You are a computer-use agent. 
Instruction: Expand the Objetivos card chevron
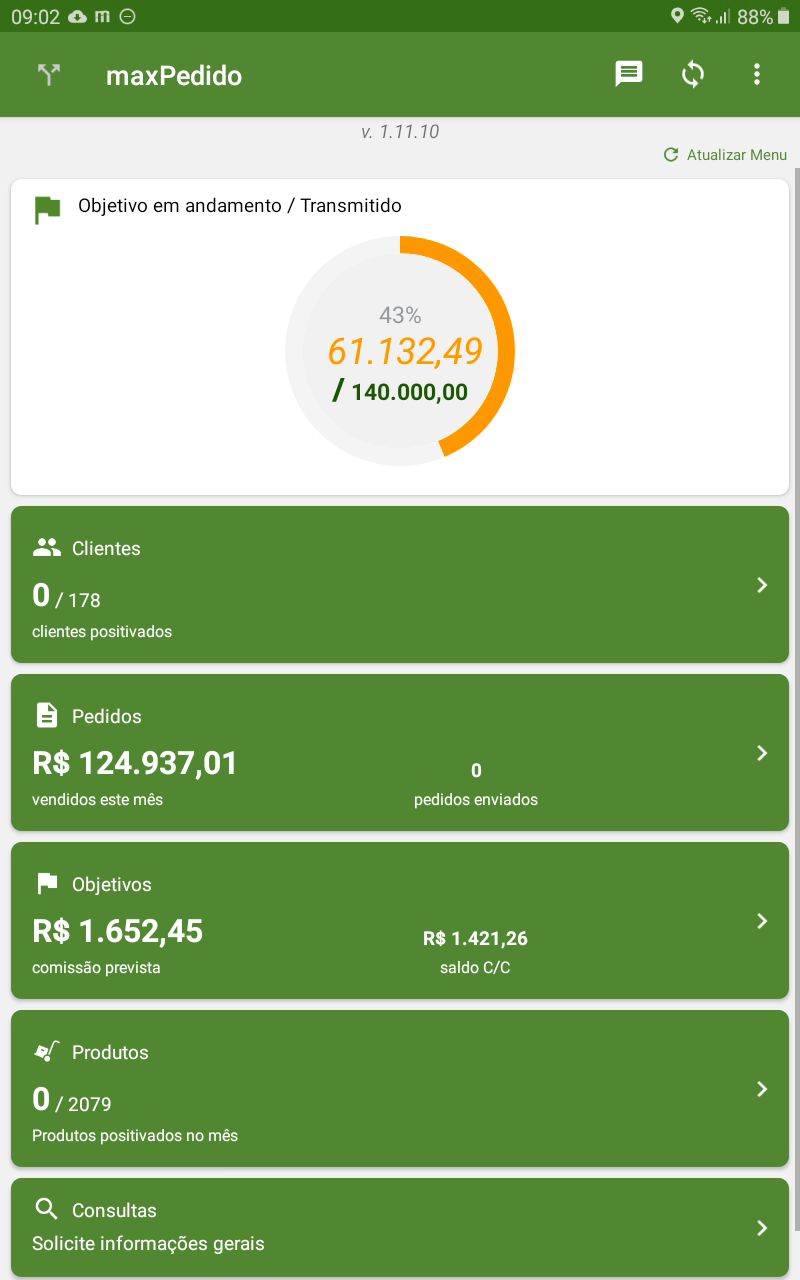tap(762, 921)
